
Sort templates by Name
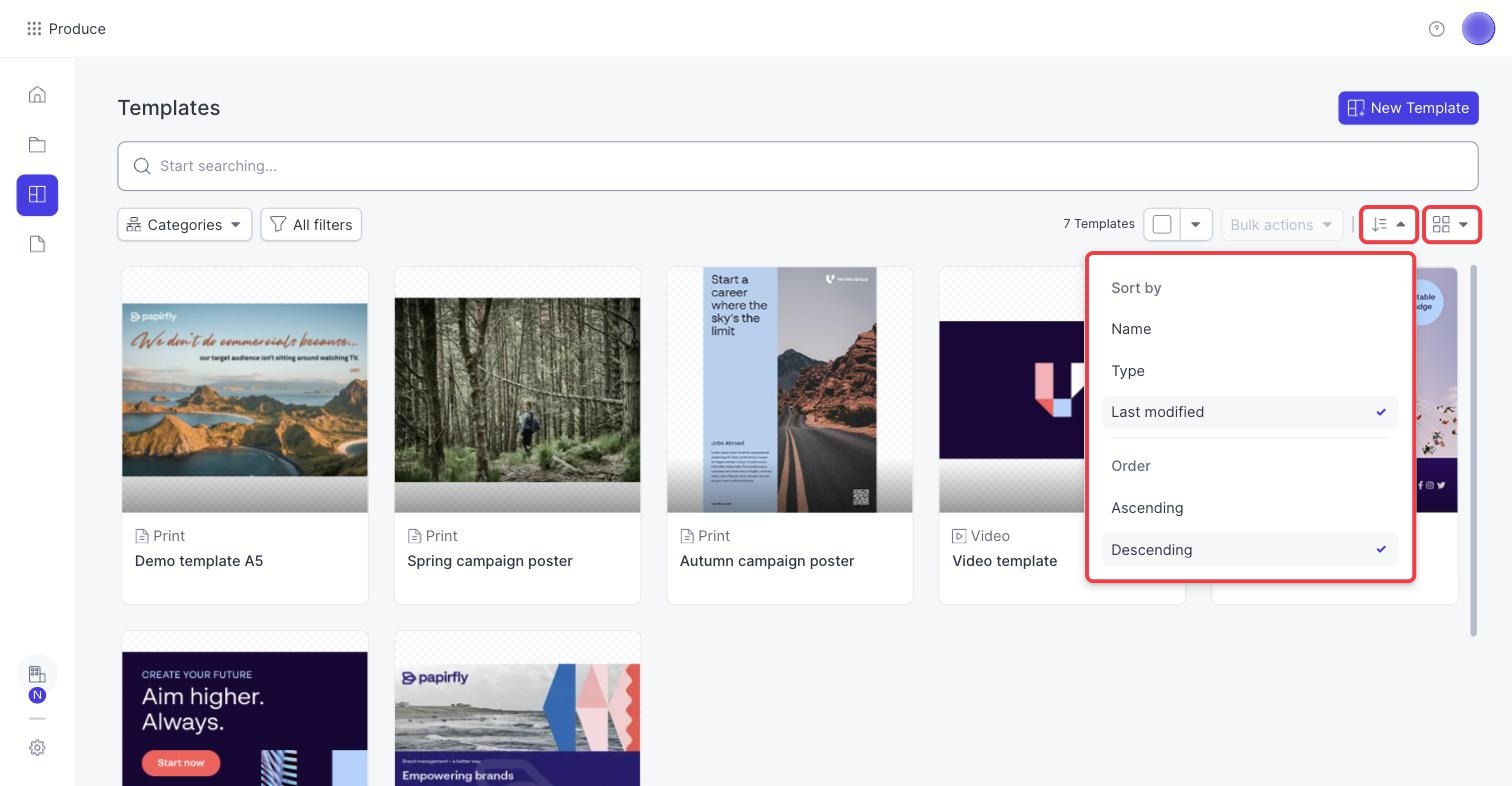click(1250, 329)
